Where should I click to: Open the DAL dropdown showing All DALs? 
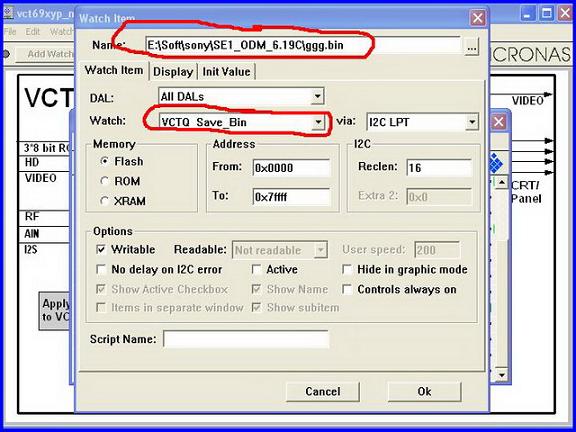(317, 97)
